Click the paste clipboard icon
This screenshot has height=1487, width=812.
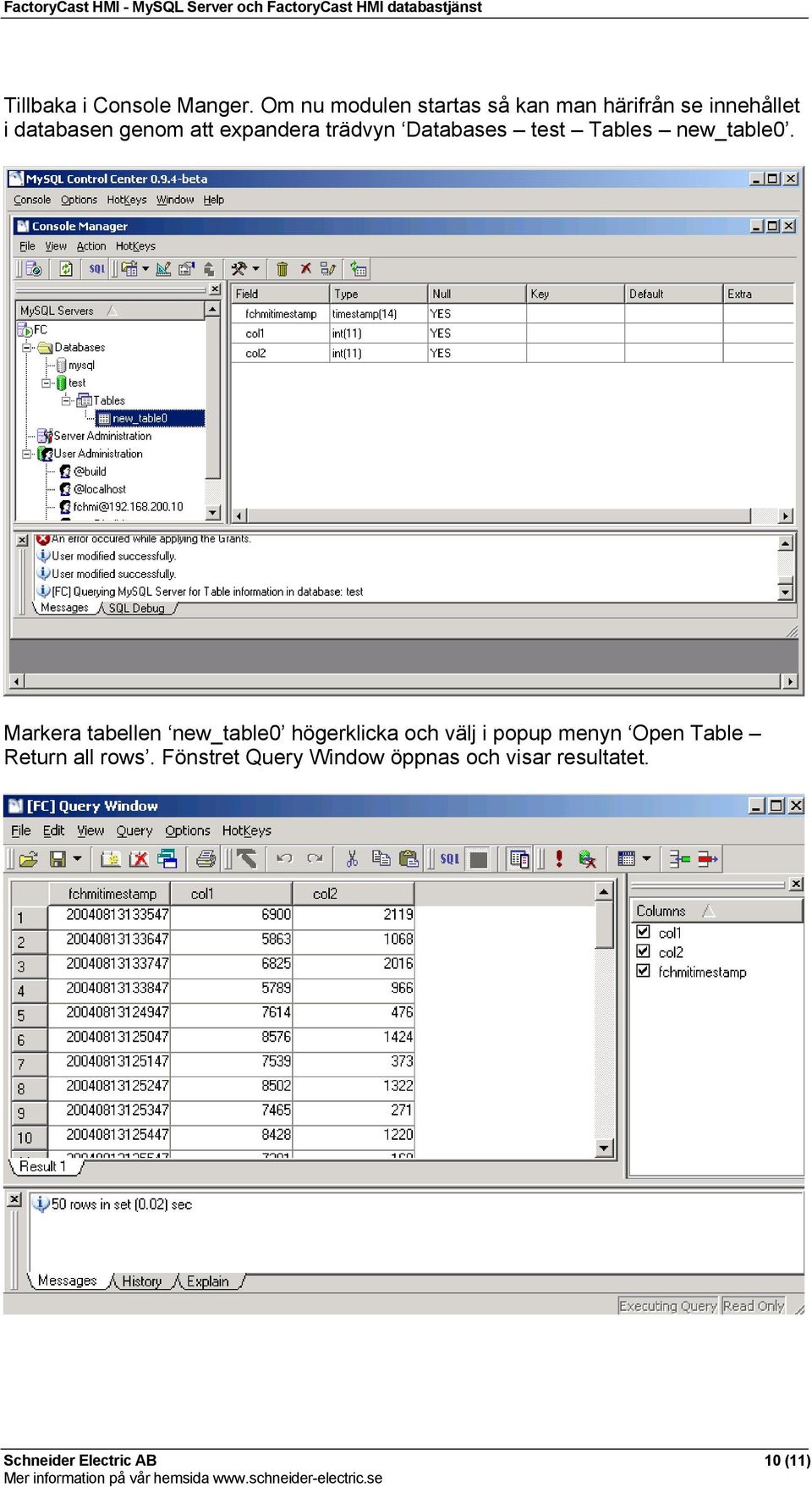[x=409, y=859]
